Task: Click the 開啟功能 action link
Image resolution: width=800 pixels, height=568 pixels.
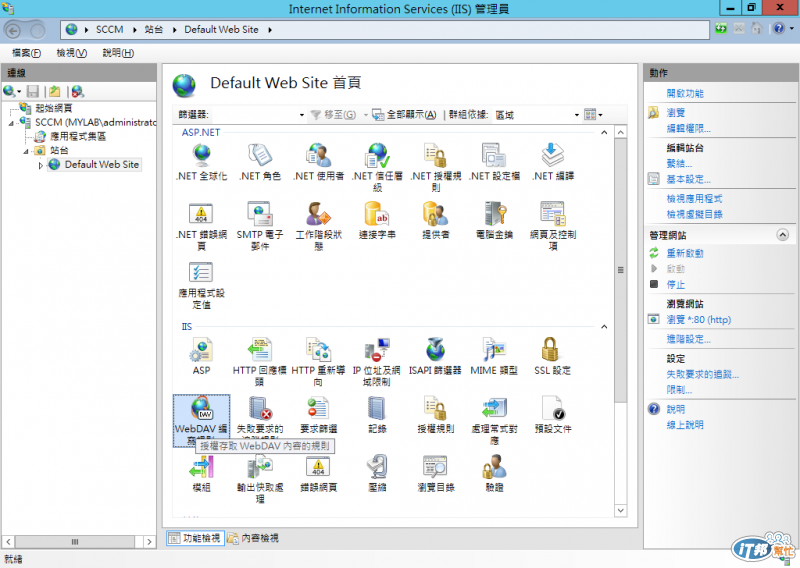Action: click(685, 93)
